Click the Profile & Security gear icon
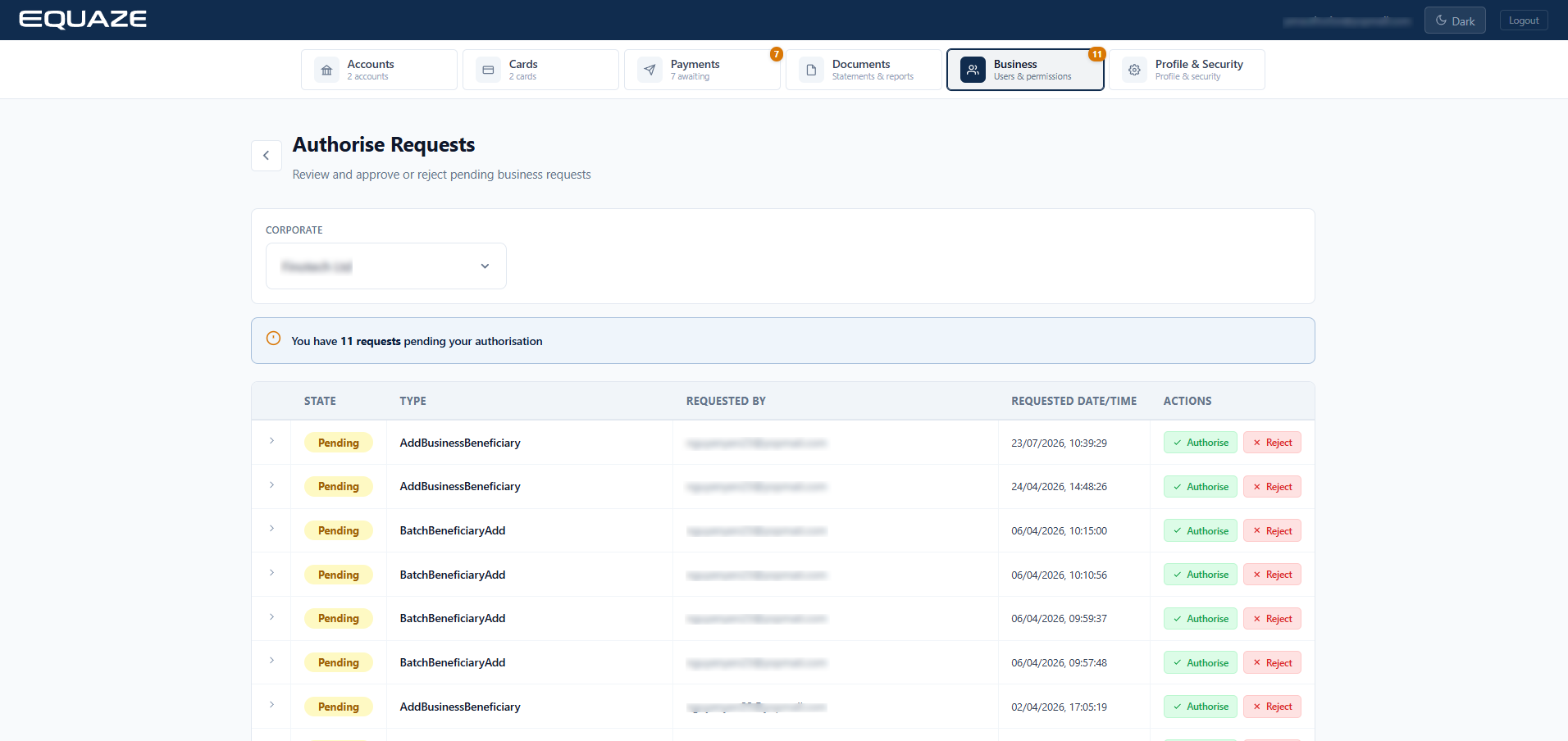Image resolution: width=1568 pixels, height=741 pixels. click(1134, 70)
